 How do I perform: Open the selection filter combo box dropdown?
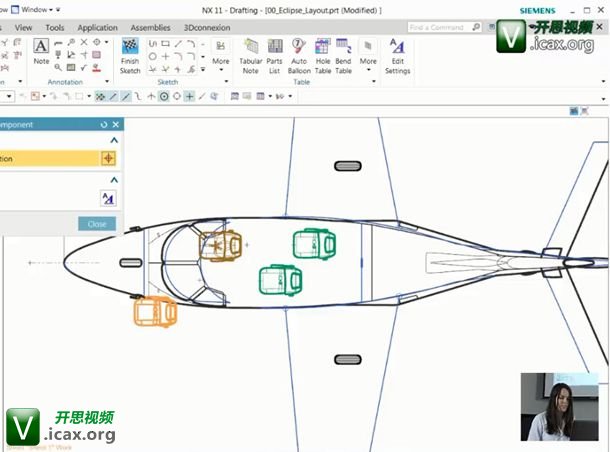9,96
